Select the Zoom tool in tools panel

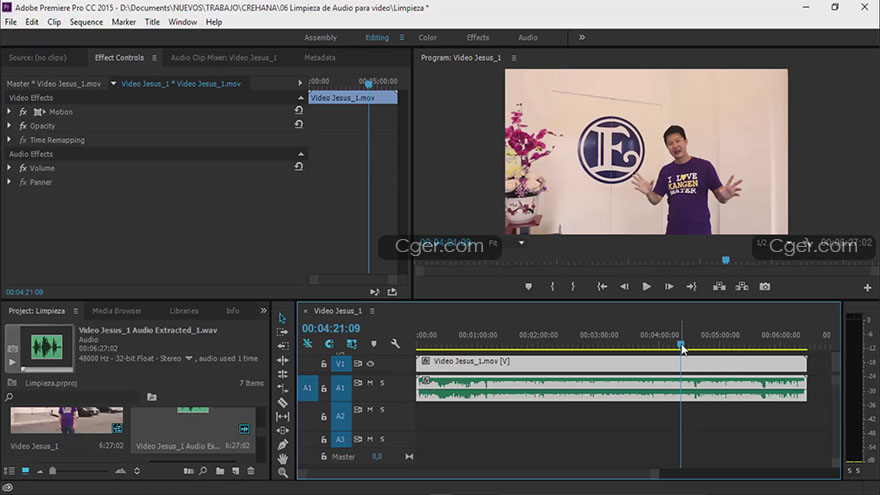(x=282, y=473)
